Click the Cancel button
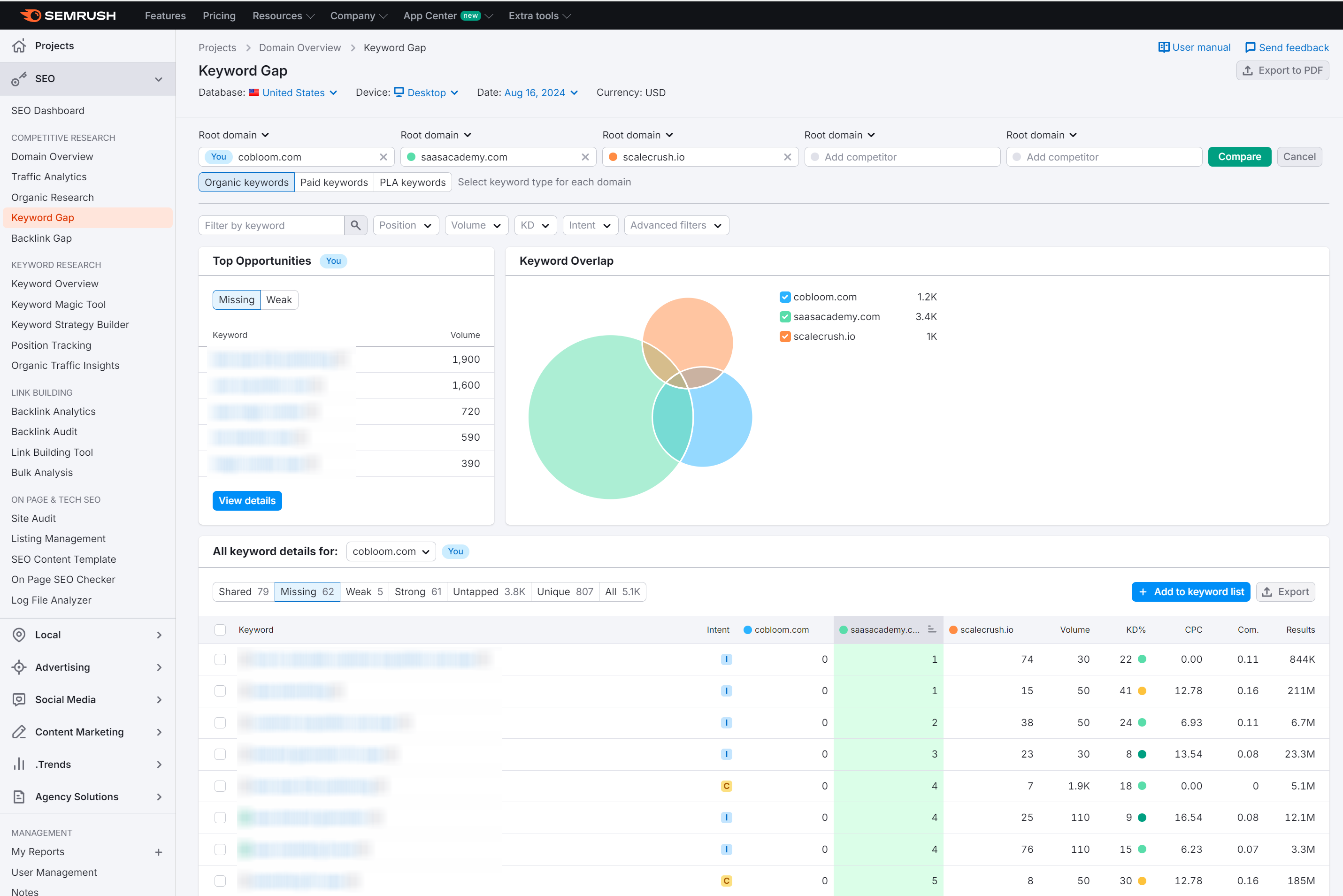 [1299, 157]
